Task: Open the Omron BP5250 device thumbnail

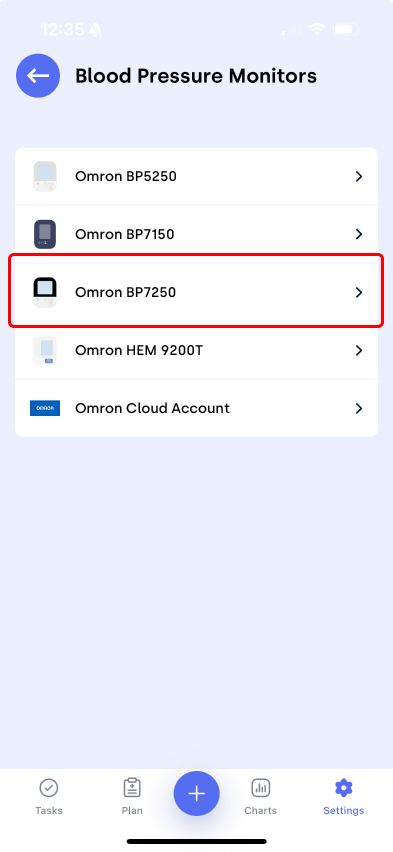Action: point(45,176)
